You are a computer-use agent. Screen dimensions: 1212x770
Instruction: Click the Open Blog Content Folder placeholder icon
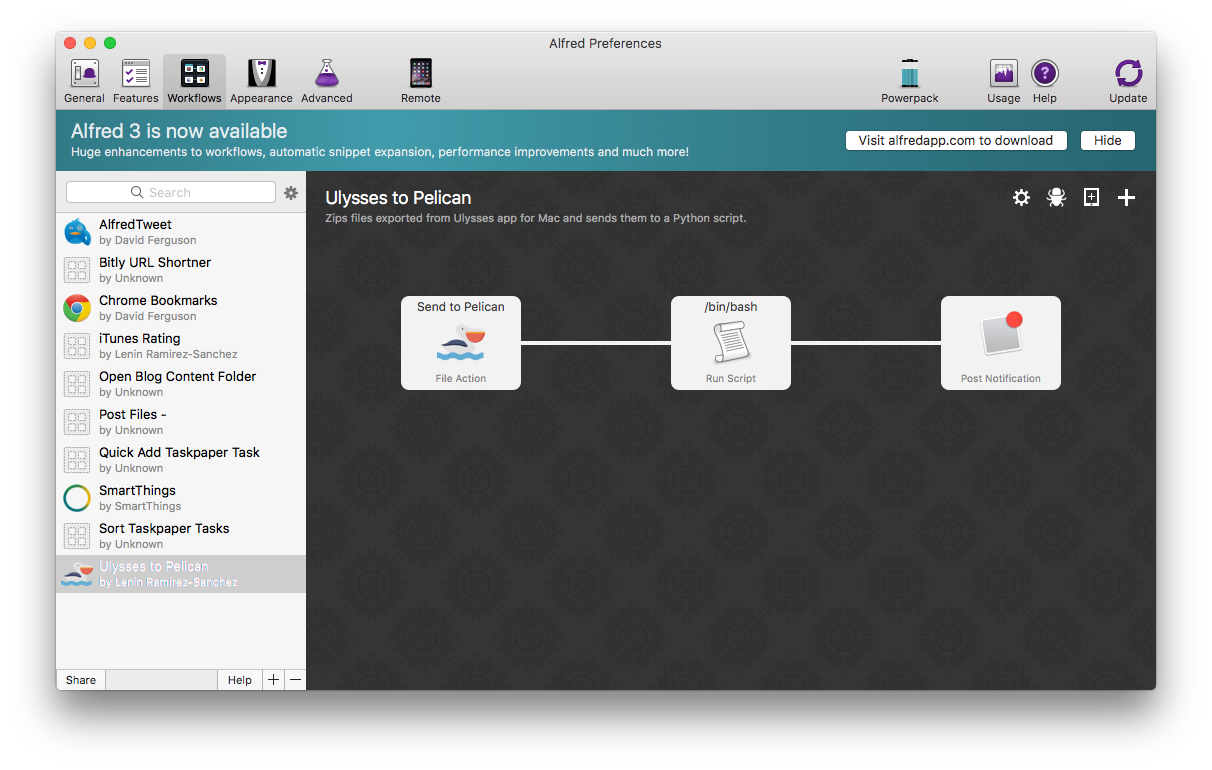[77, 384]
